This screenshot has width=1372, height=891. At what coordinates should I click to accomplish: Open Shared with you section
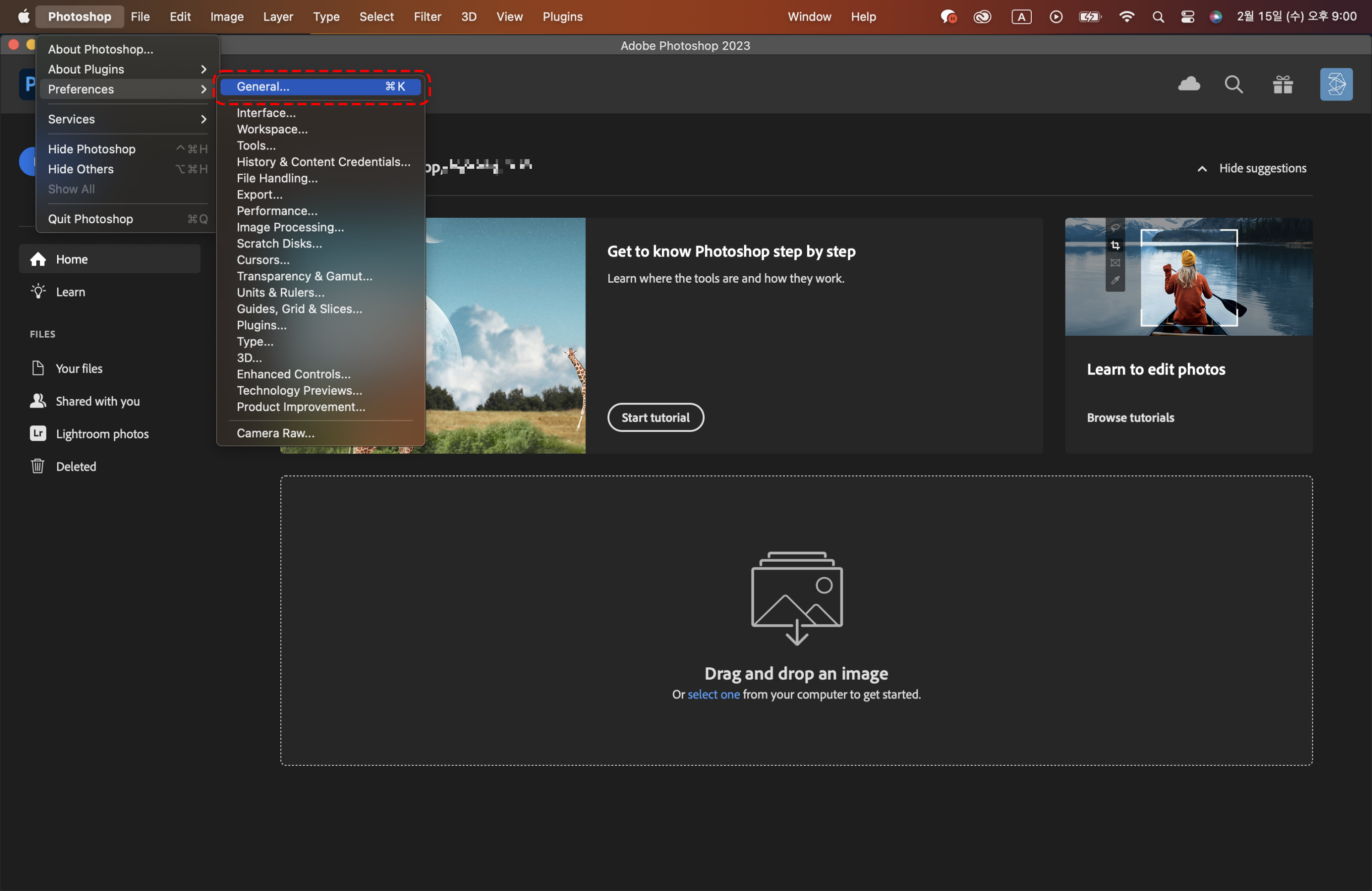pyautogui.click(x=97, y=402)
